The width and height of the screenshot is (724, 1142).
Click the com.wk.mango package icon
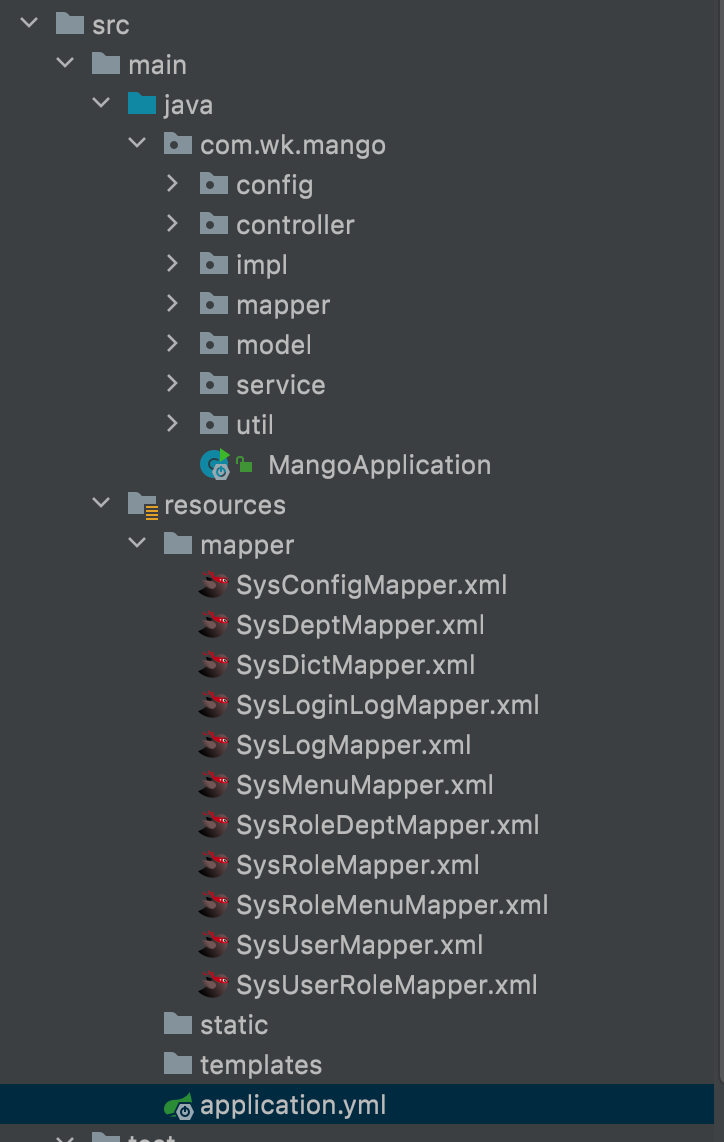pos(178,144)
